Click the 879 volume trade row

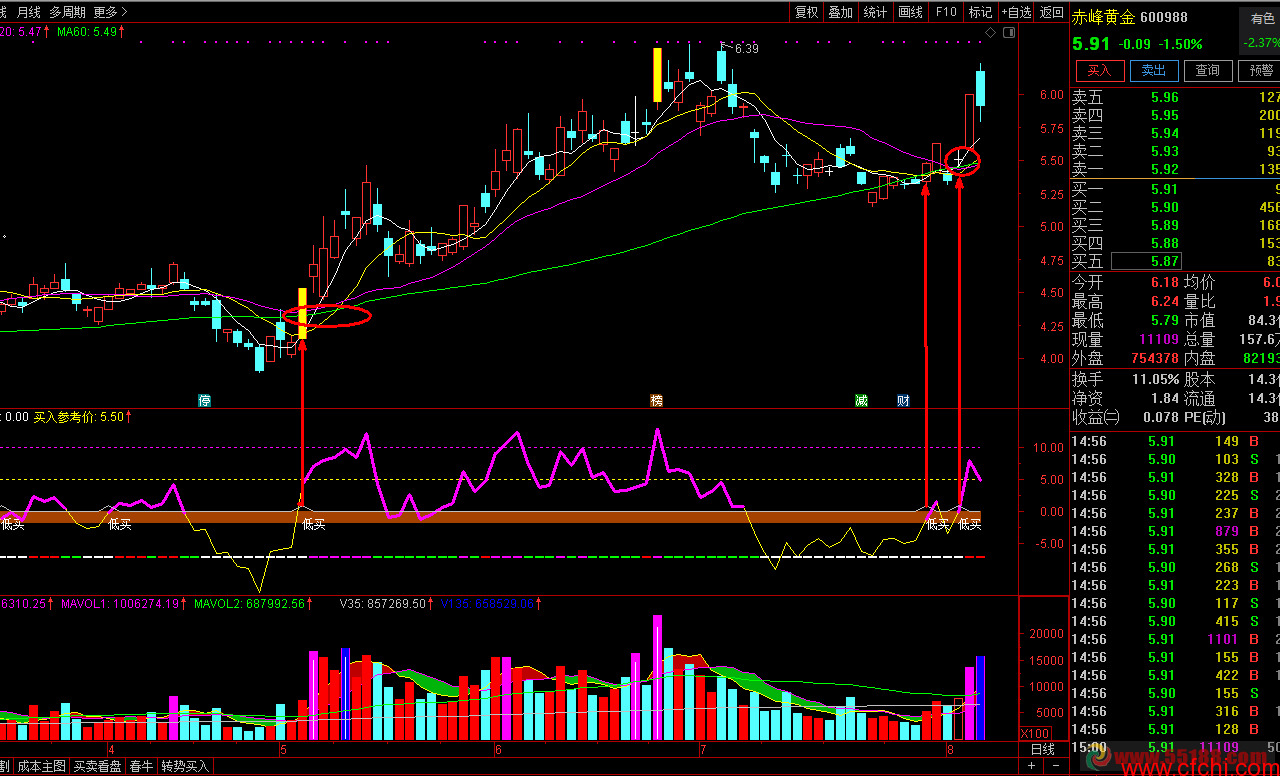click(1174, 531)
